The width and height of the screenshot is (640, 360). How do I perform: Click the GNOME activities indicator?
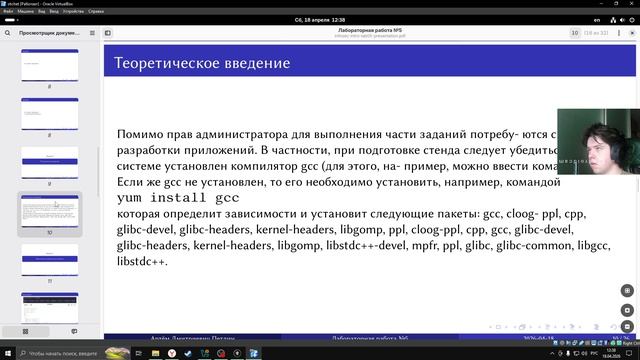pos(11,20)
